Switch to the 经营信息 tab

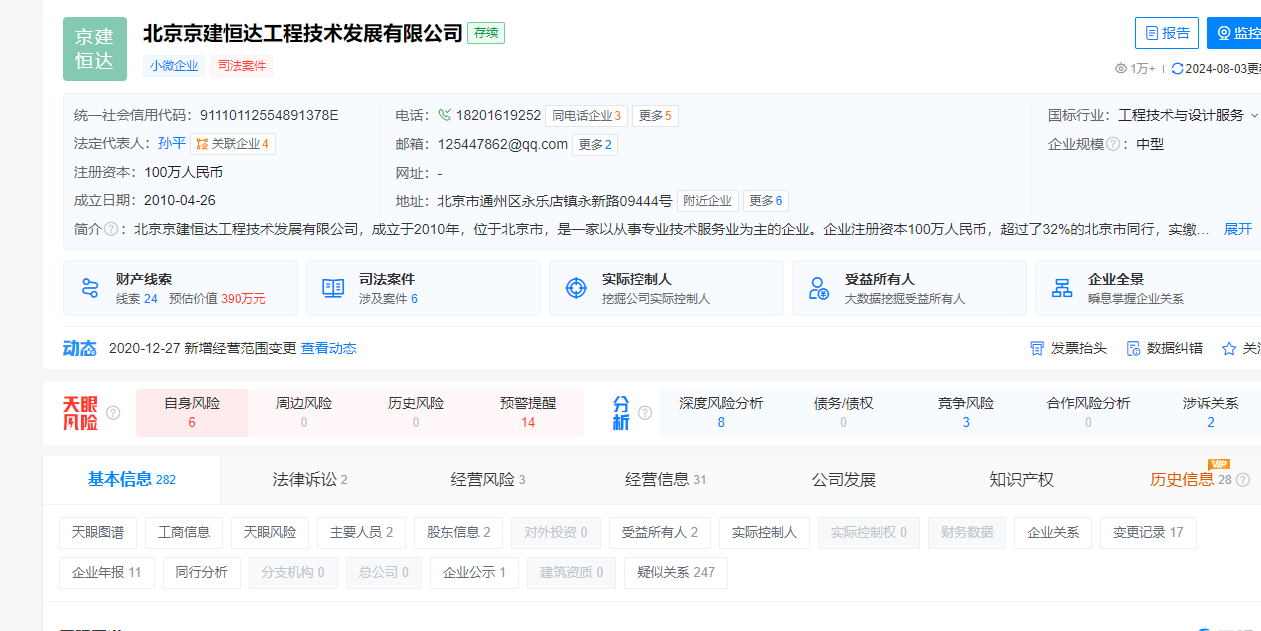tap(666, 480)
